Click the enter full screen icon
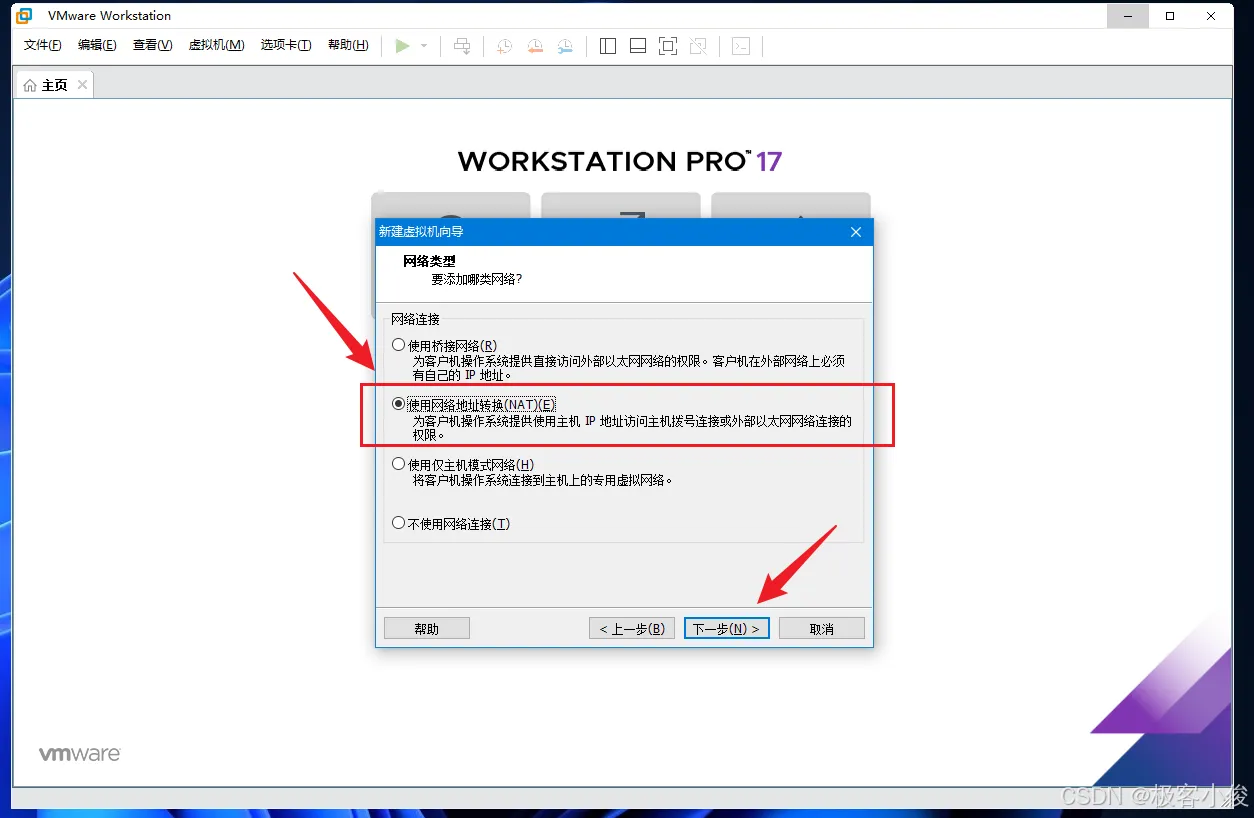Viewport: 1254px width, 818px height. click(x=668, y=46)
